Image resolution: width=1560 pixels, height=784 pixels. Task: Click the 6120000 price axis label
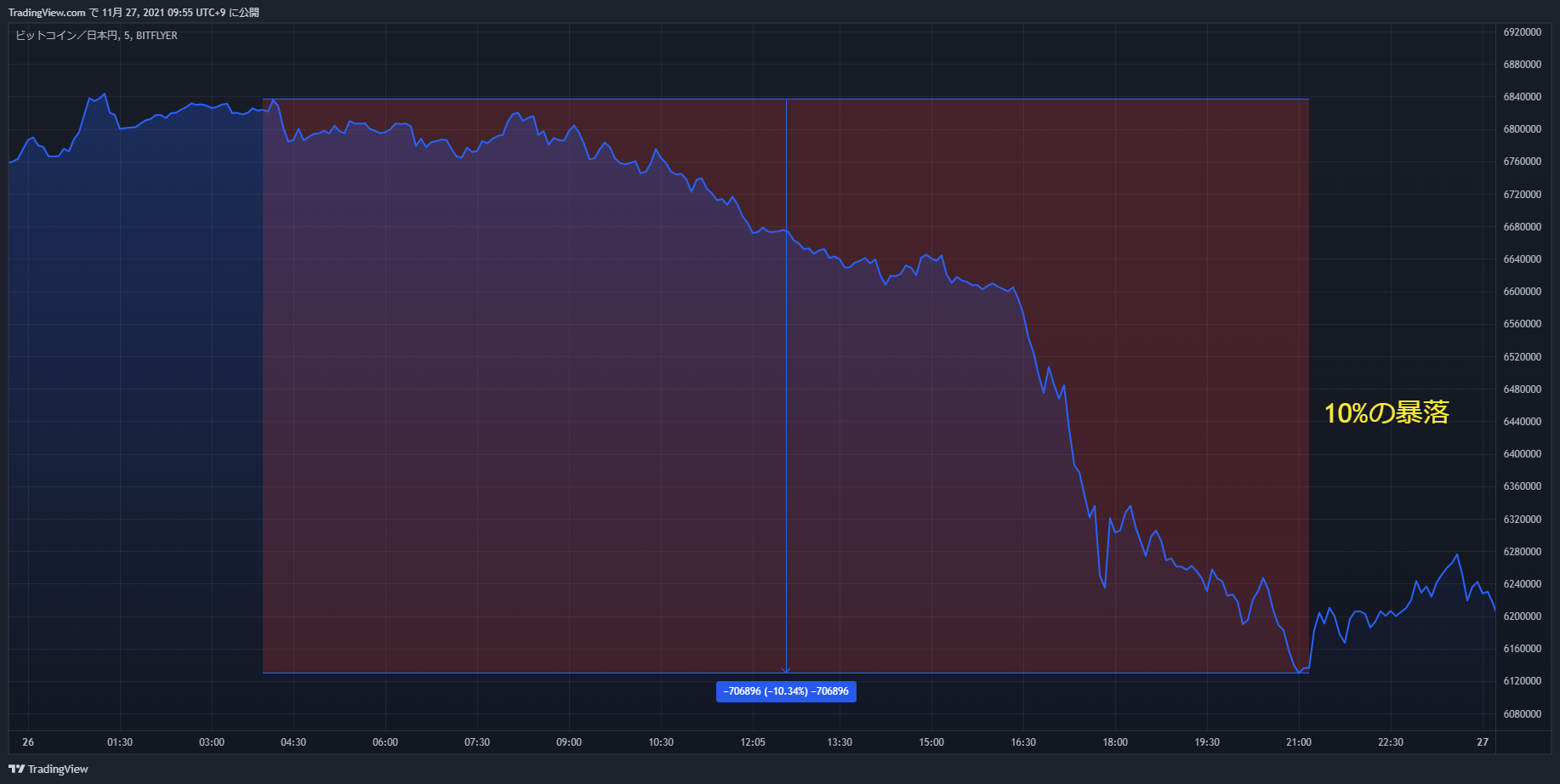1523,681
